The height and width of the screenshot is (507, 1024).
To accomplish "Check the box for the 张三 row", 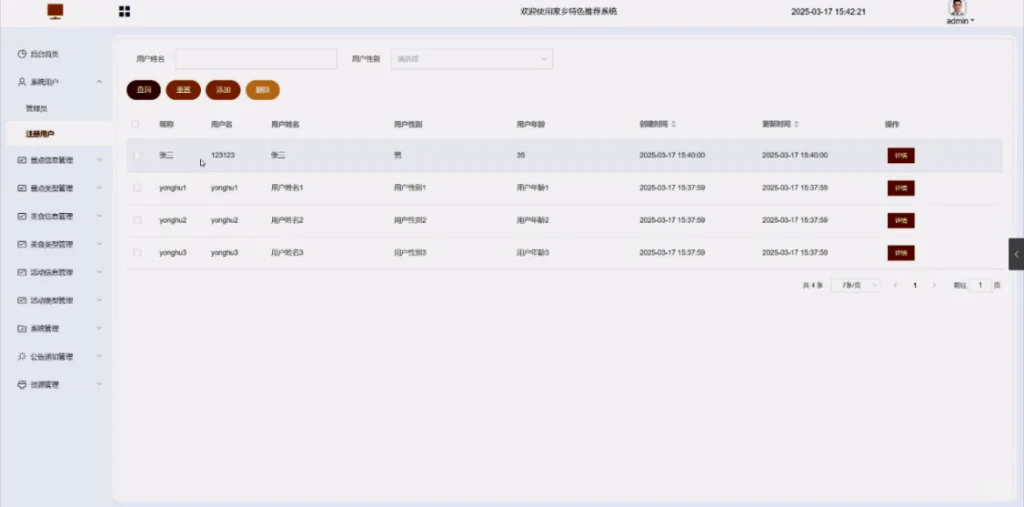I will 137,155.
